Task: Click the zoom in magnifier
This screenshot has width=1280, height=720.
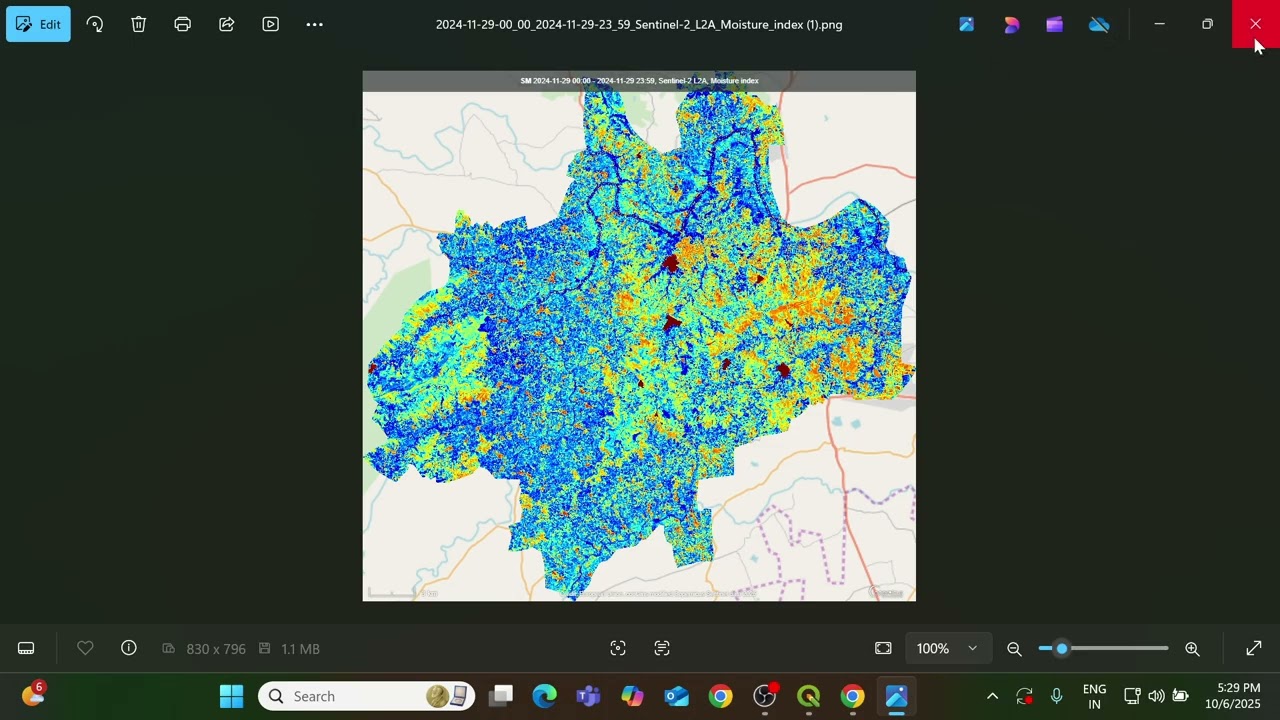Action: 1192,648
